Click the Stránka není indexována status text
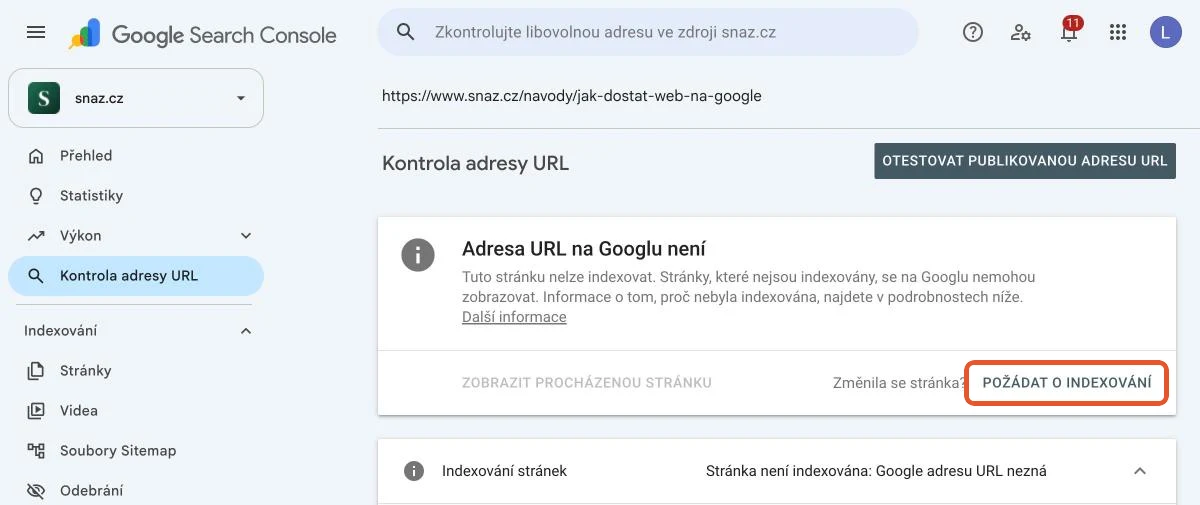Viewport: 1200px width, 505px height. click(876, 471)
